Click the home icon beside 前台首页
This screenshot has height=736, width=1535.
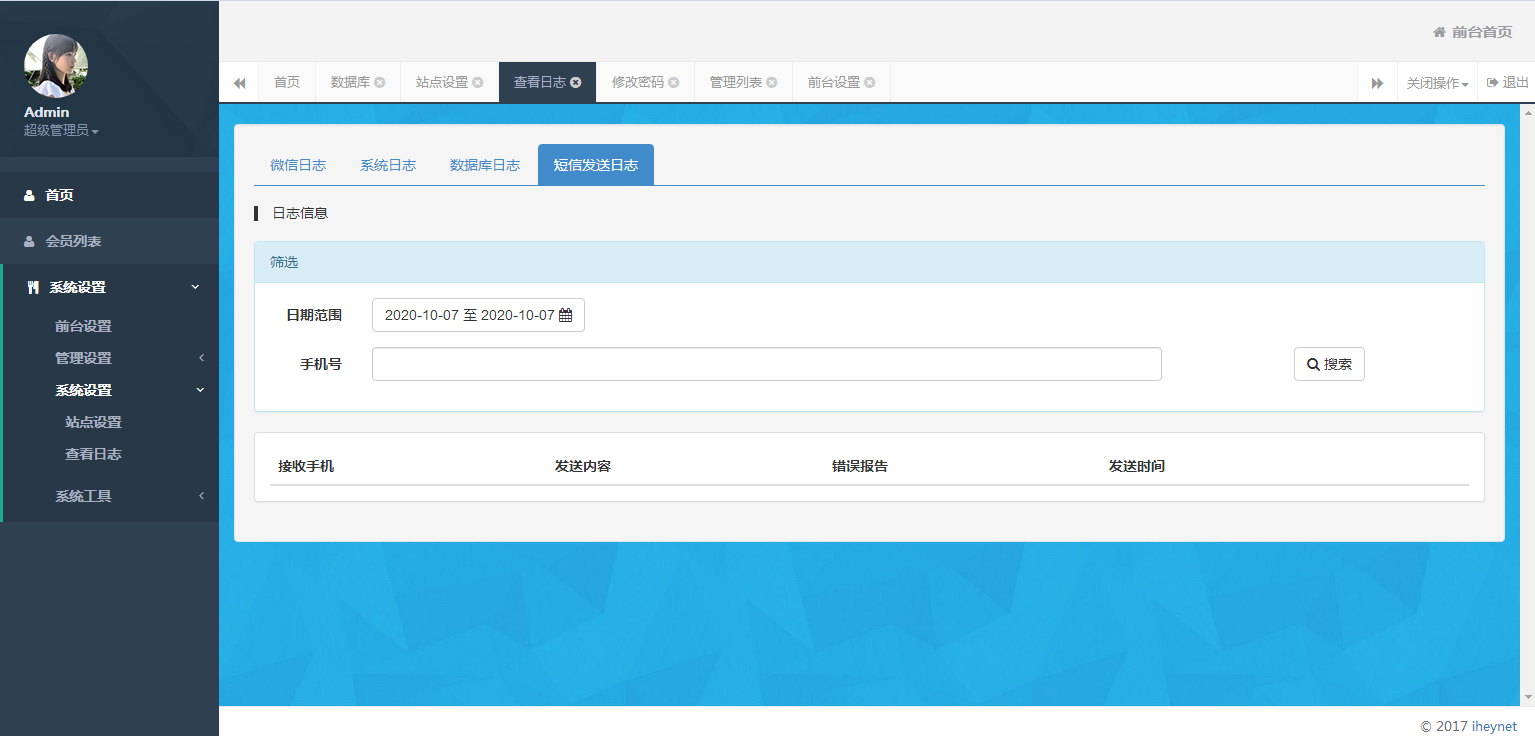(1437, 31)
